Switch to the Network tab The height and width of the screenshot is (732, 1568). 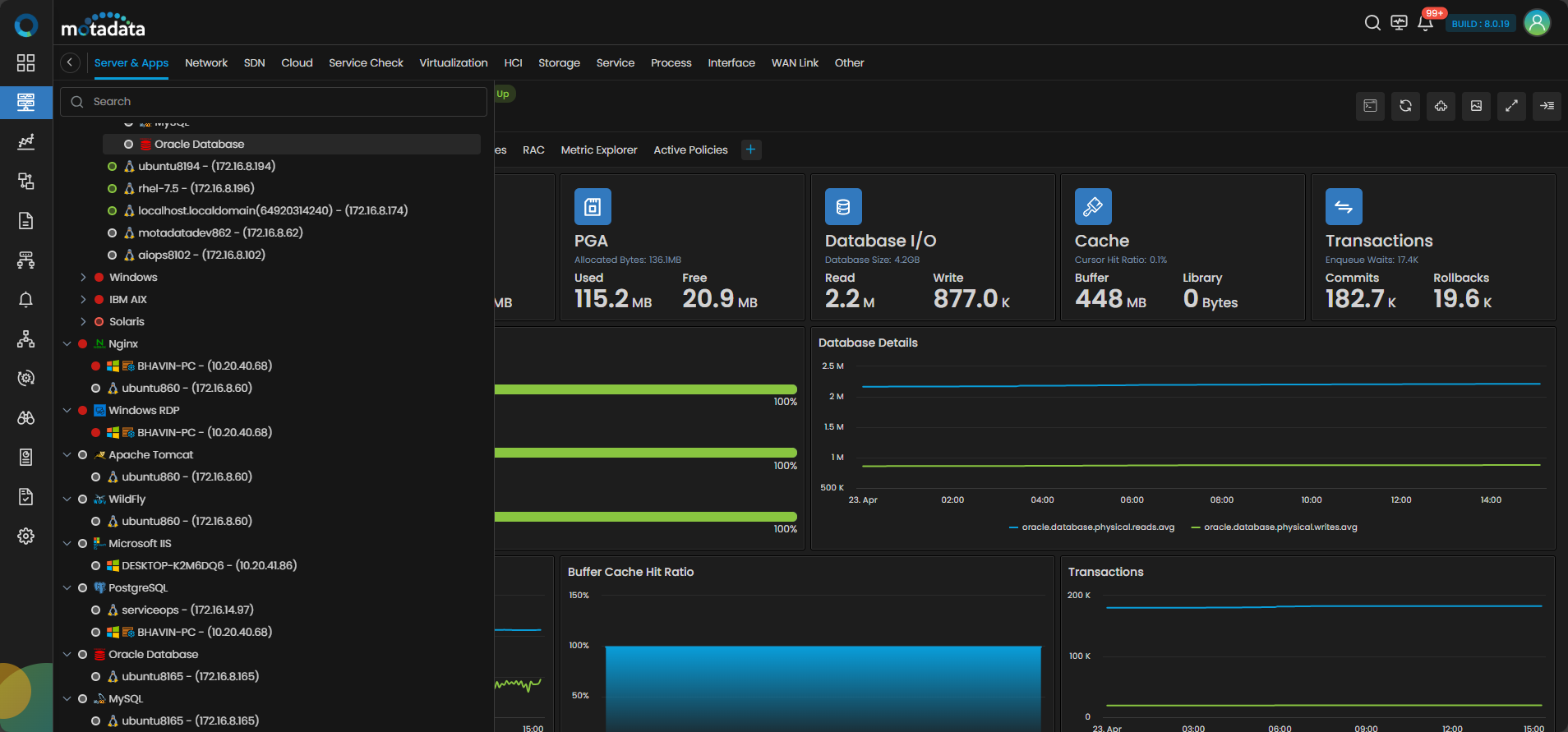(x=206, y=62)
